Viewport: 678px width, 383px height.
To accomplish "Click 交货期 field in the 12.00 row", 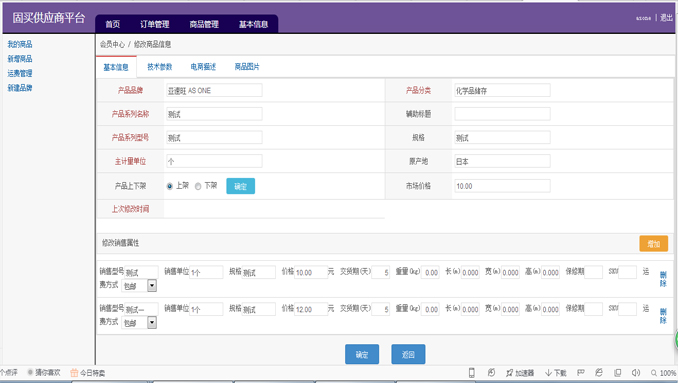I will point(381,309).
